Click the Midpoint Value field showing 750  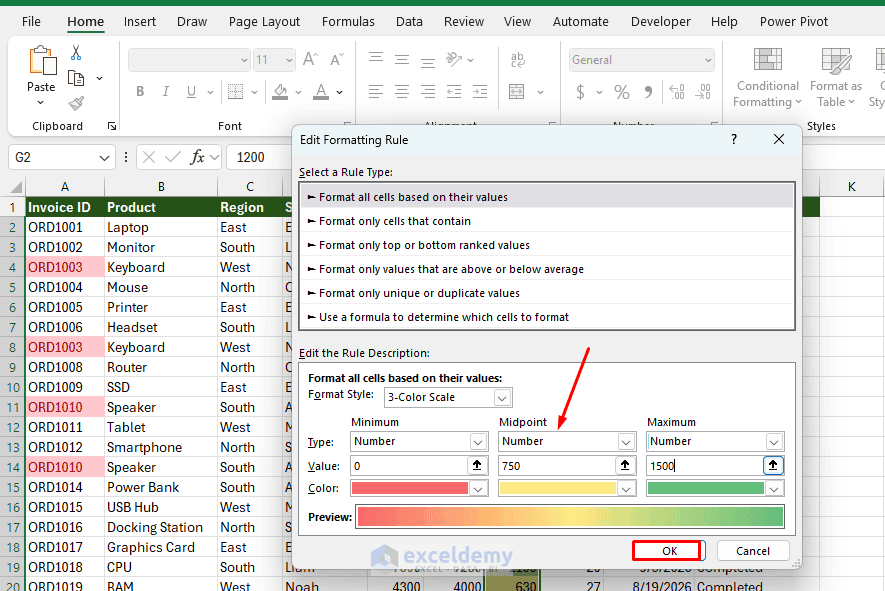pos(557,466)
